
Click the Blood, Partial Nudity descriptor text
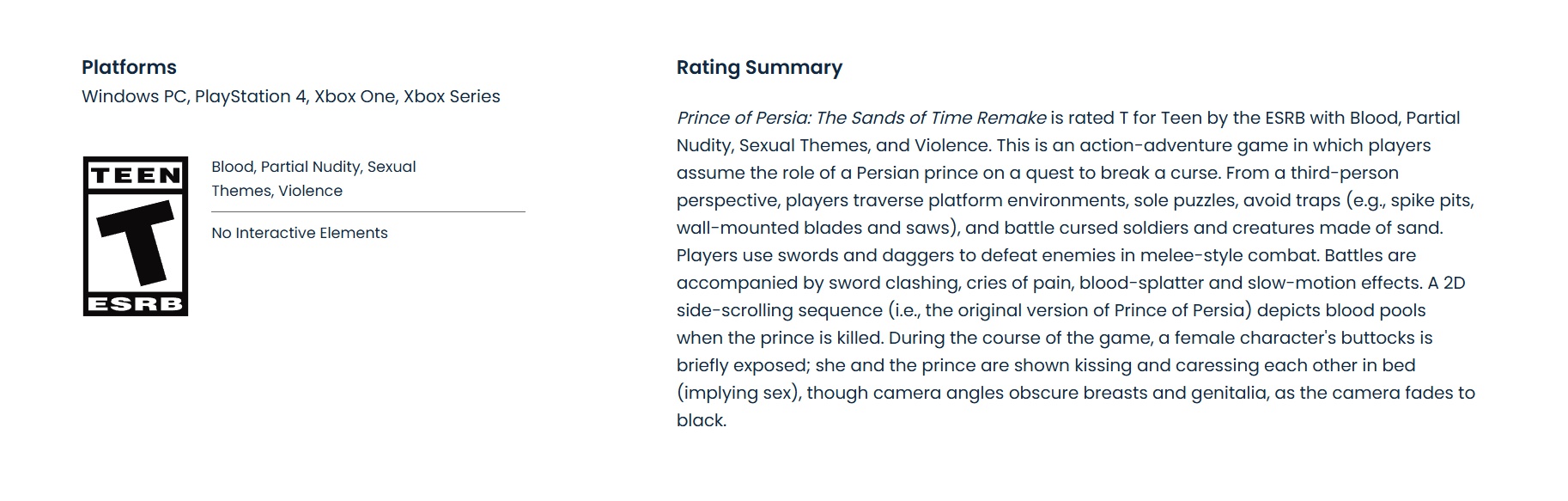pyautogui.click(x=286, y=167)
